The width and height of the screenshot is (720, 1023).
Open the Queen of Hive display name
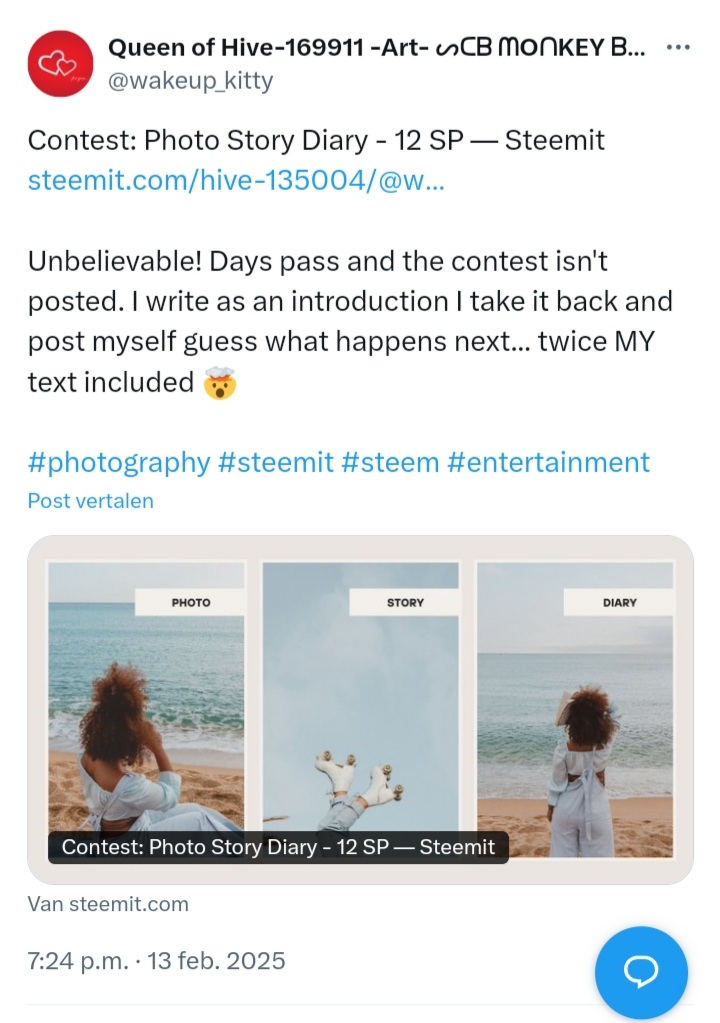point(376,48)
